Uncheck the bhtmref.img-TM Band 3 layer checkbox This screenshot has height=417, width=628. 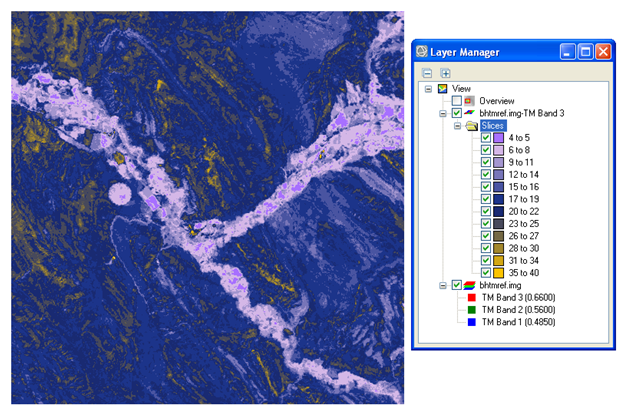[457, 113]
